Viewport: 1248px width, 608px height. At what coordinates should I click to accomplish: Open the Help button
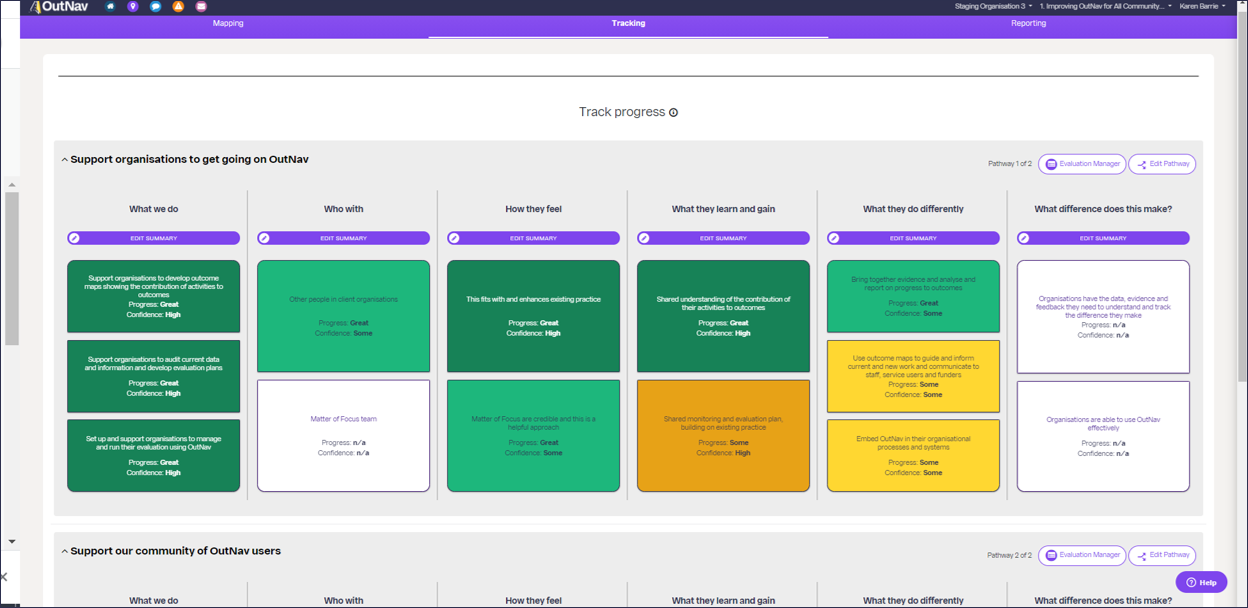click(x=1201, y=582)
